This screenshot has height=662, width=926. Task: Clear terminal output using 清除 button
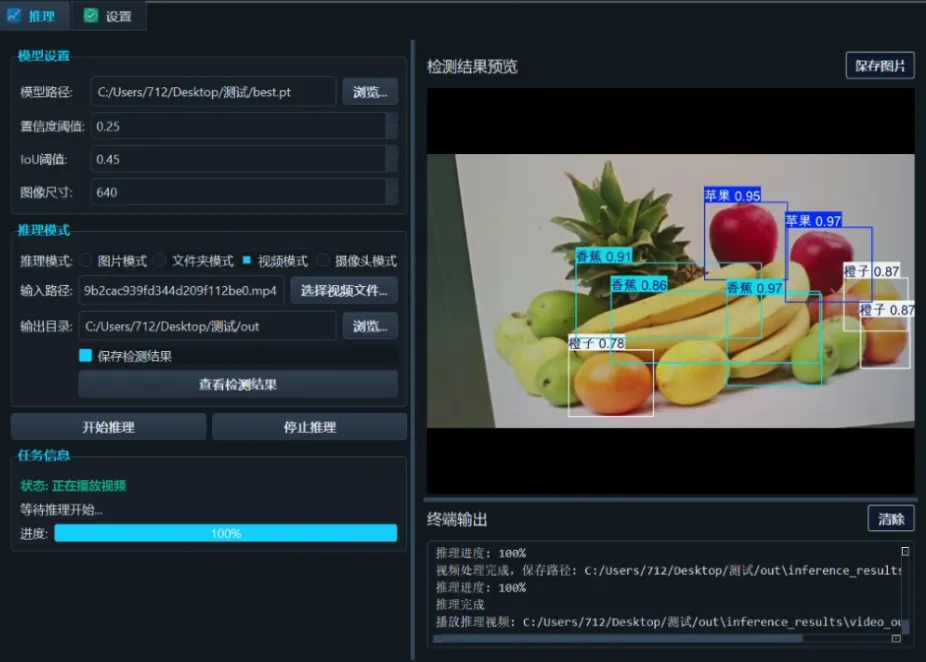(x=890, y=518)
